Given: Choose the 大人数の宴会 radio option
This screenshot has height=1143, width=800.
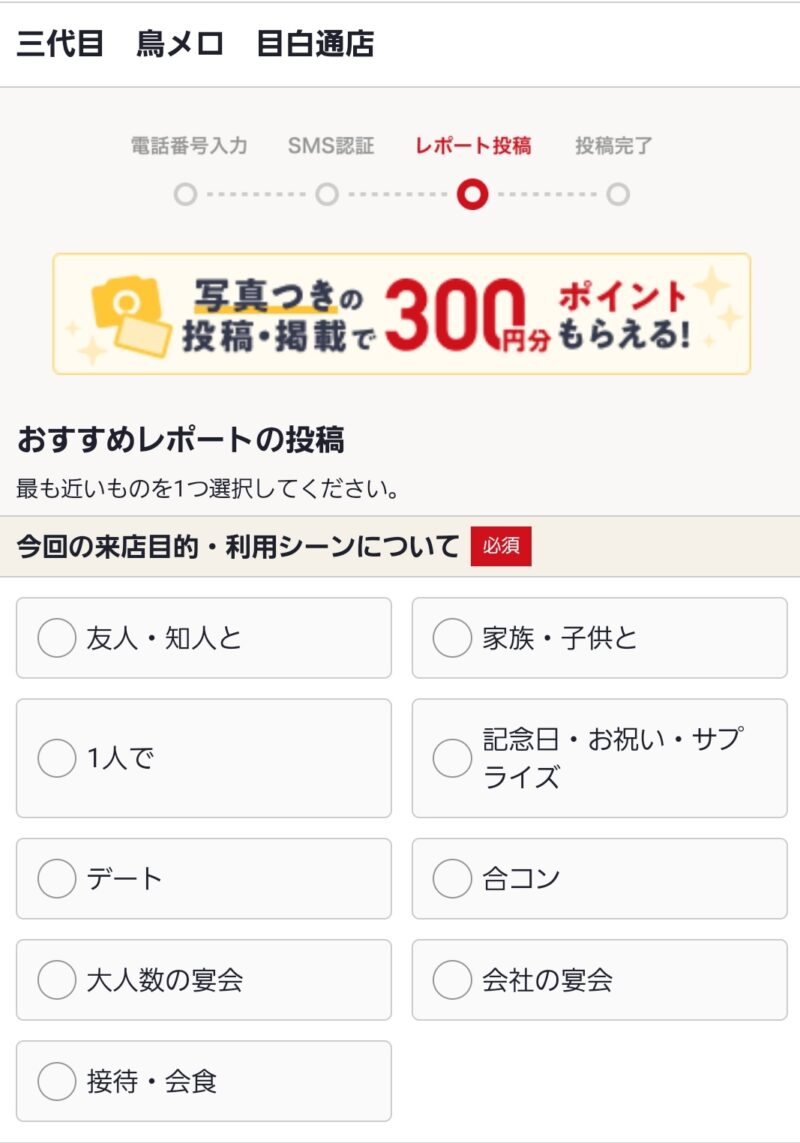Looking at the screenshot, I should pyautogui.click(x=57, y=980).
